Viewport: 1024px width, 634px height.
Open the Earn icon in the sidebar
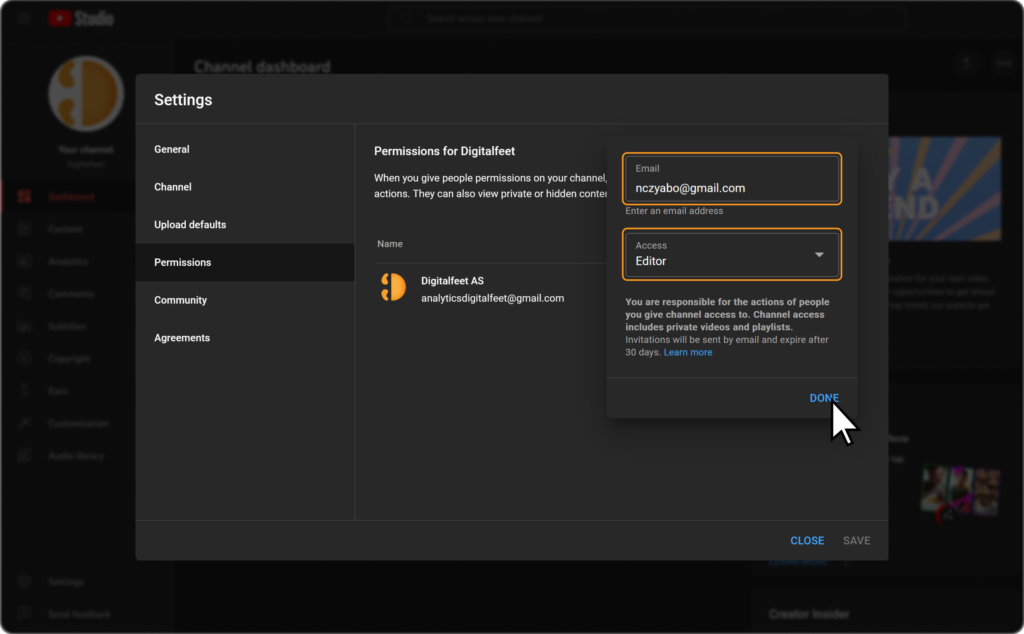24,390
